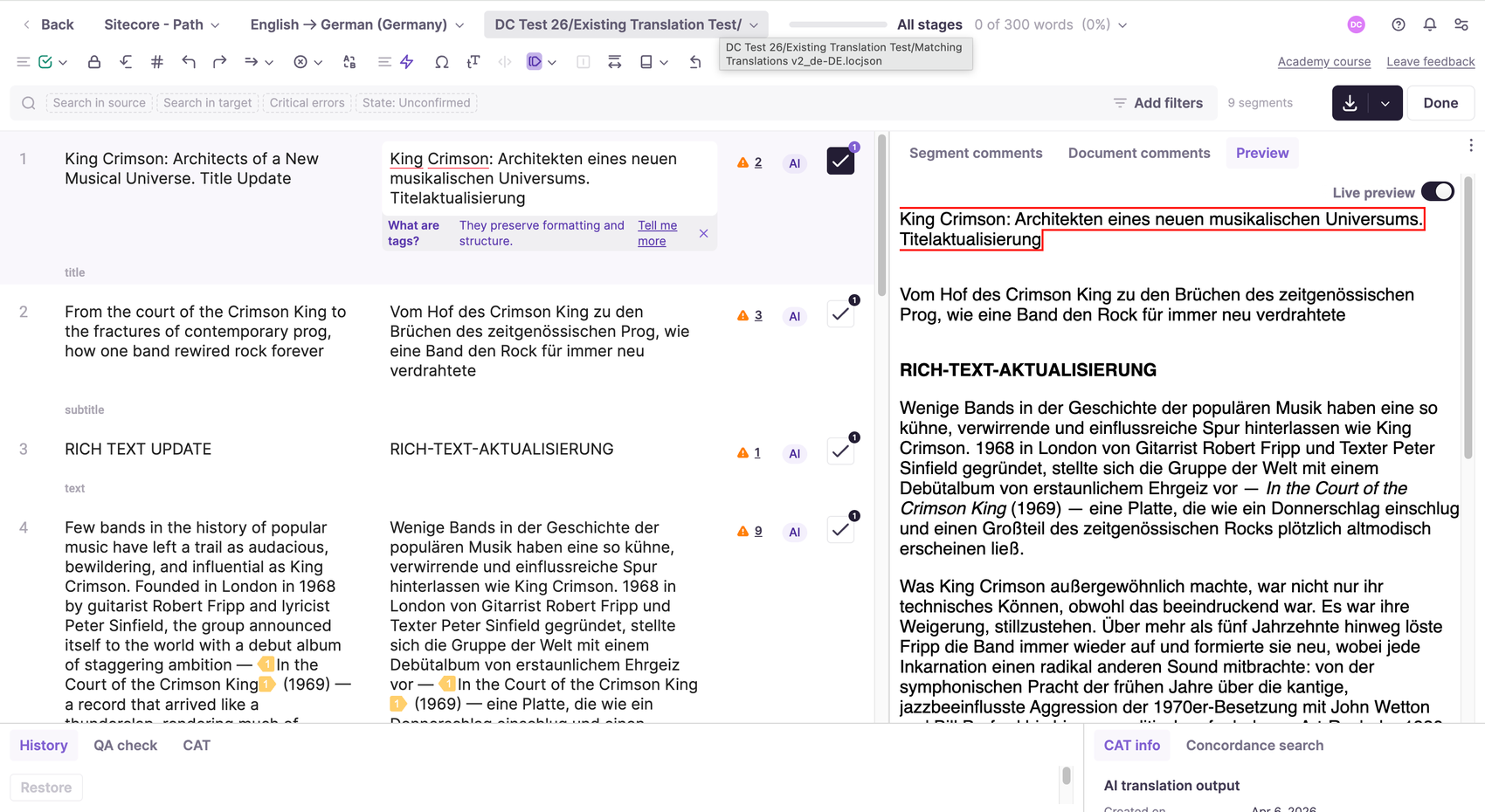The height and width of the screenshot is (812, 1485).
Task: Open the help question mark icon
Action: tap(1399, 24)
